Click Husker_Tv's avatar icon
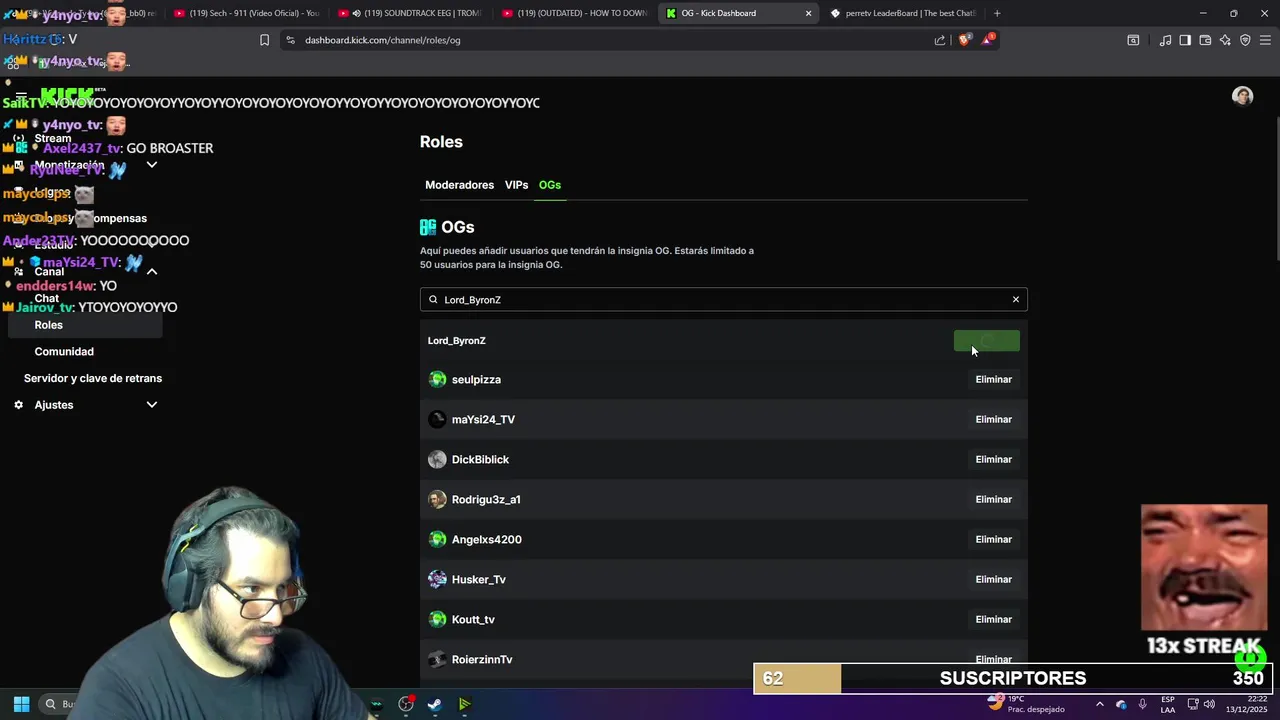This screenshot has width=1280, height=720. (437, 579)
